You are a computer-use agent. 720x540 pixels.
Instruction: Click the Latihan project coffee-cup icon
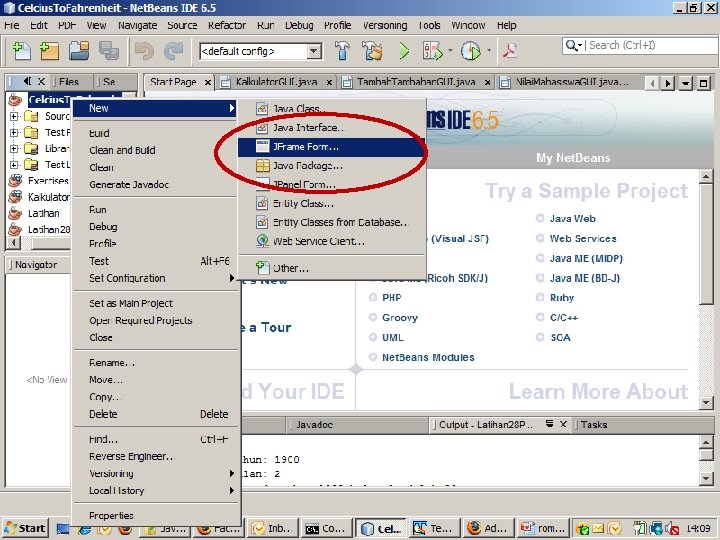point(15,214)
